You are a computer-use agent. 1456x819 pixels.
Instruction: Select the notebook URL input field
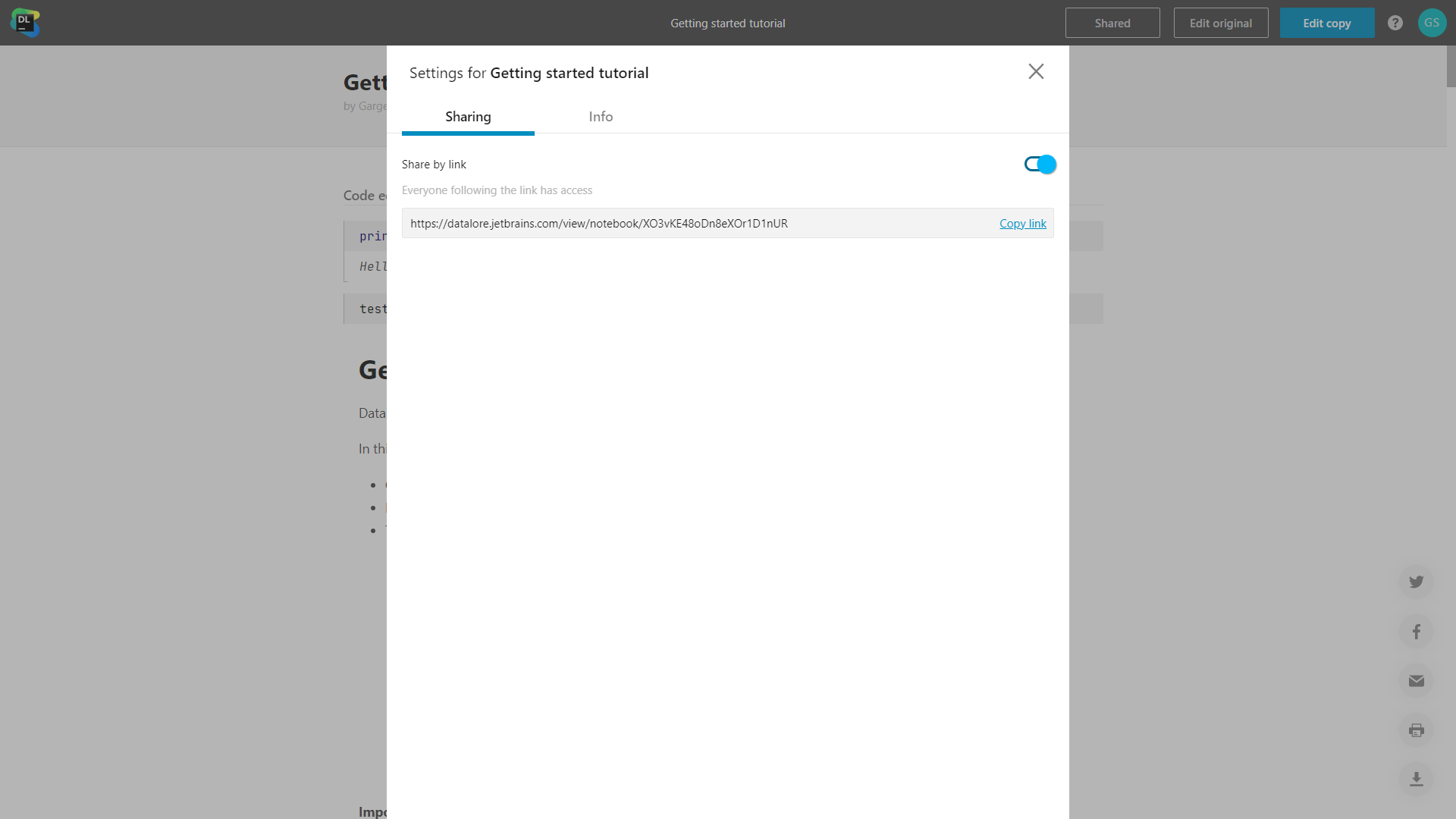coord(700,222)
